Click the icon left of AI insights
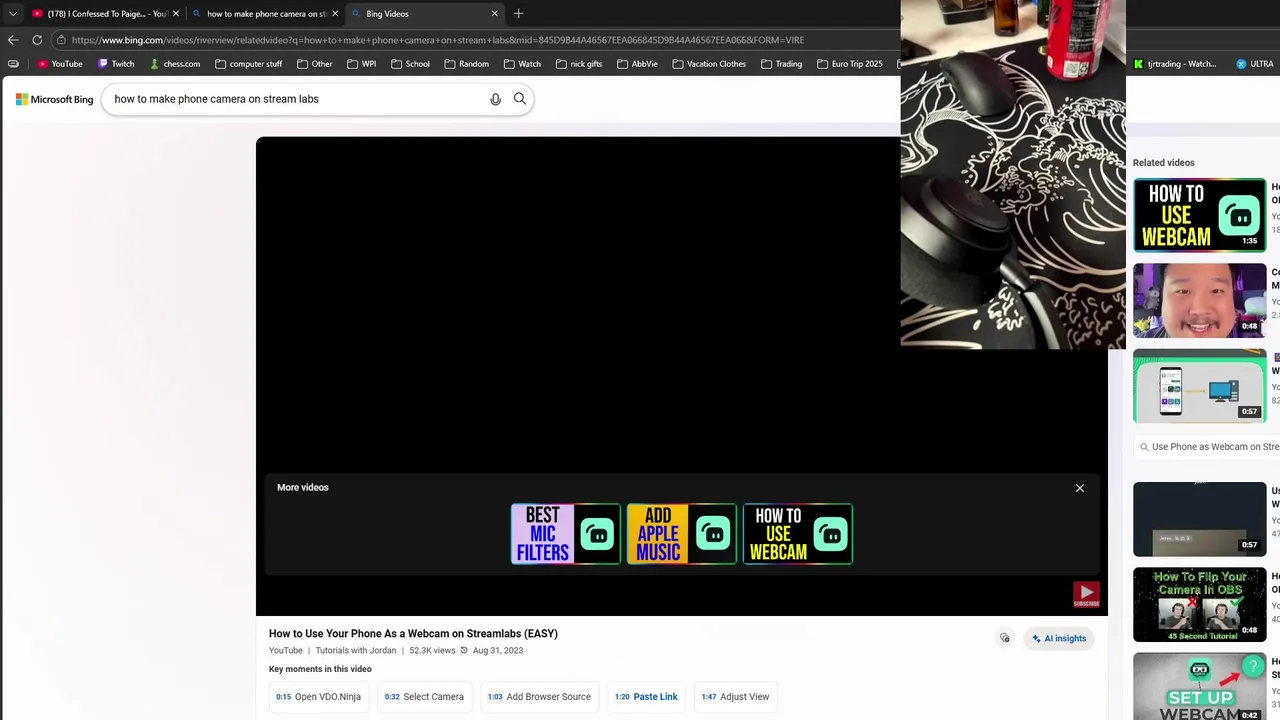Viewport: 1280px width, 720px height. tap(1005, 638)
